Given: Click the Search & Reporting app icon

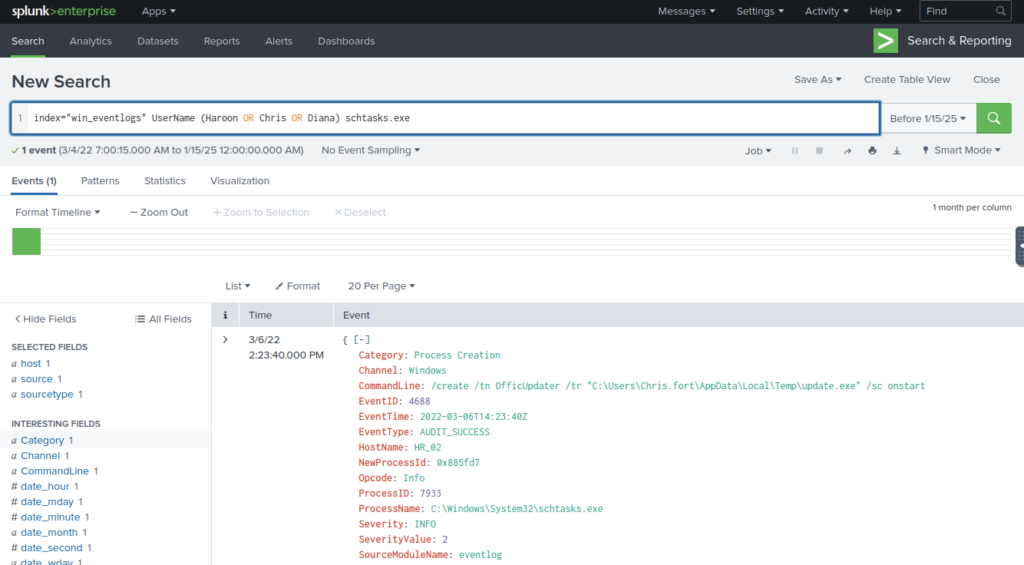Looking at the screenshot, I should point(886,40).
